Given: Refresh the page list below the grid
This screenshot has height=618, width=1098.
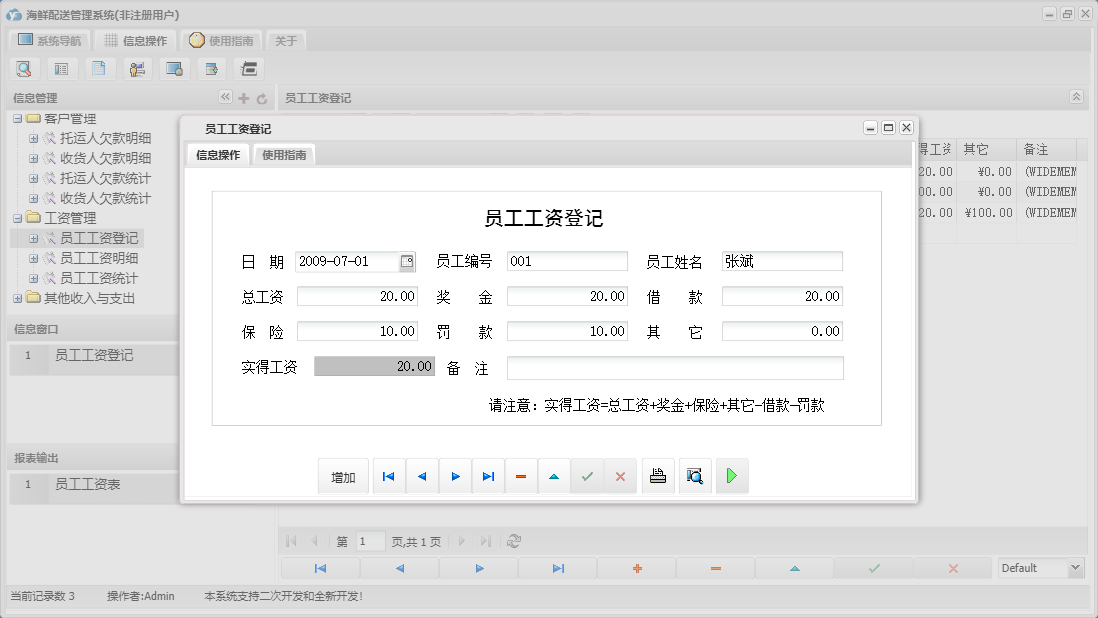Looking at the screenshot, I should click(514, 541).
